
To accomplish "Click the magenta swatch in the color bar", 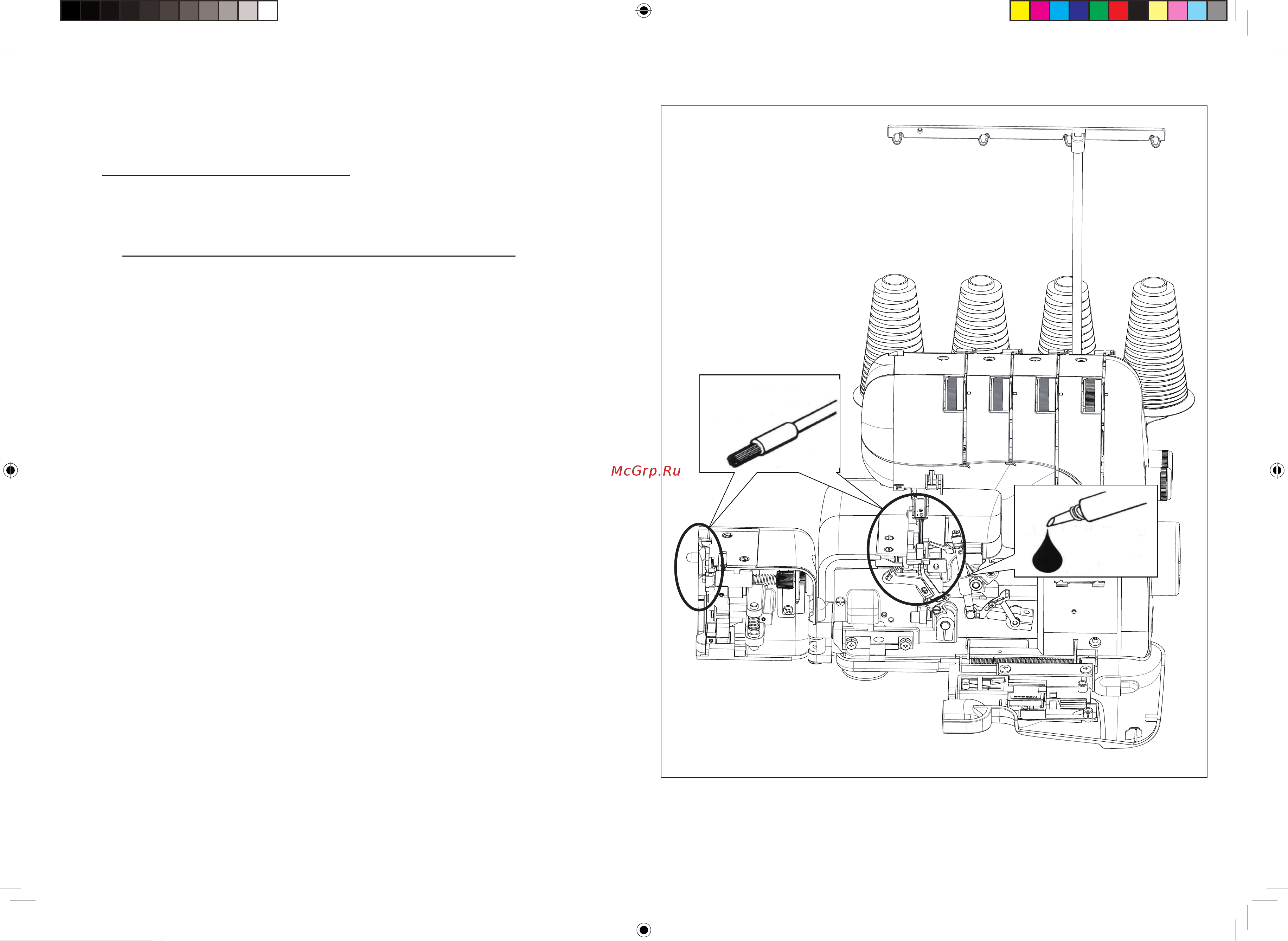I will 1040,11.
